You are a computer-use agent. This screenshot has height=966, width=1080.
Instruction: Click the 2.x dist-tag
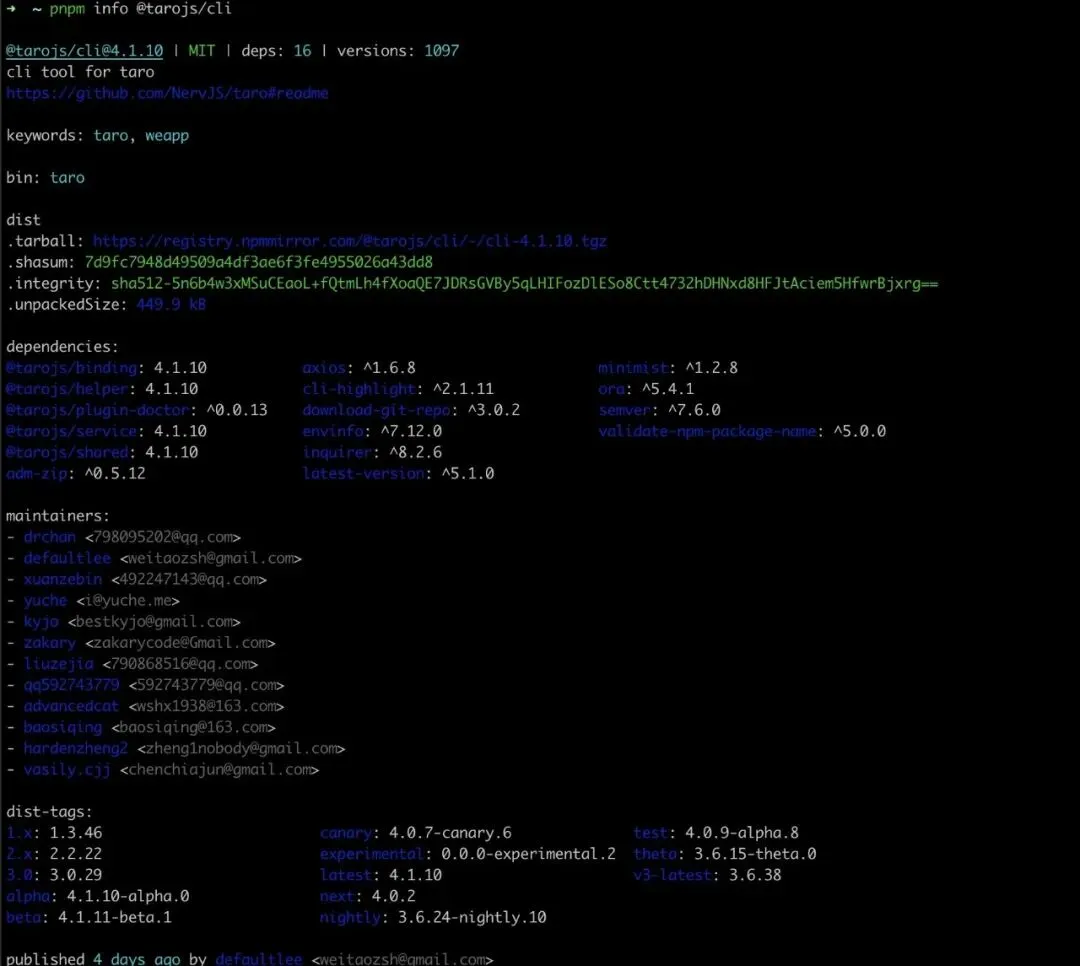pyautogui.click(x=19, y=854)
